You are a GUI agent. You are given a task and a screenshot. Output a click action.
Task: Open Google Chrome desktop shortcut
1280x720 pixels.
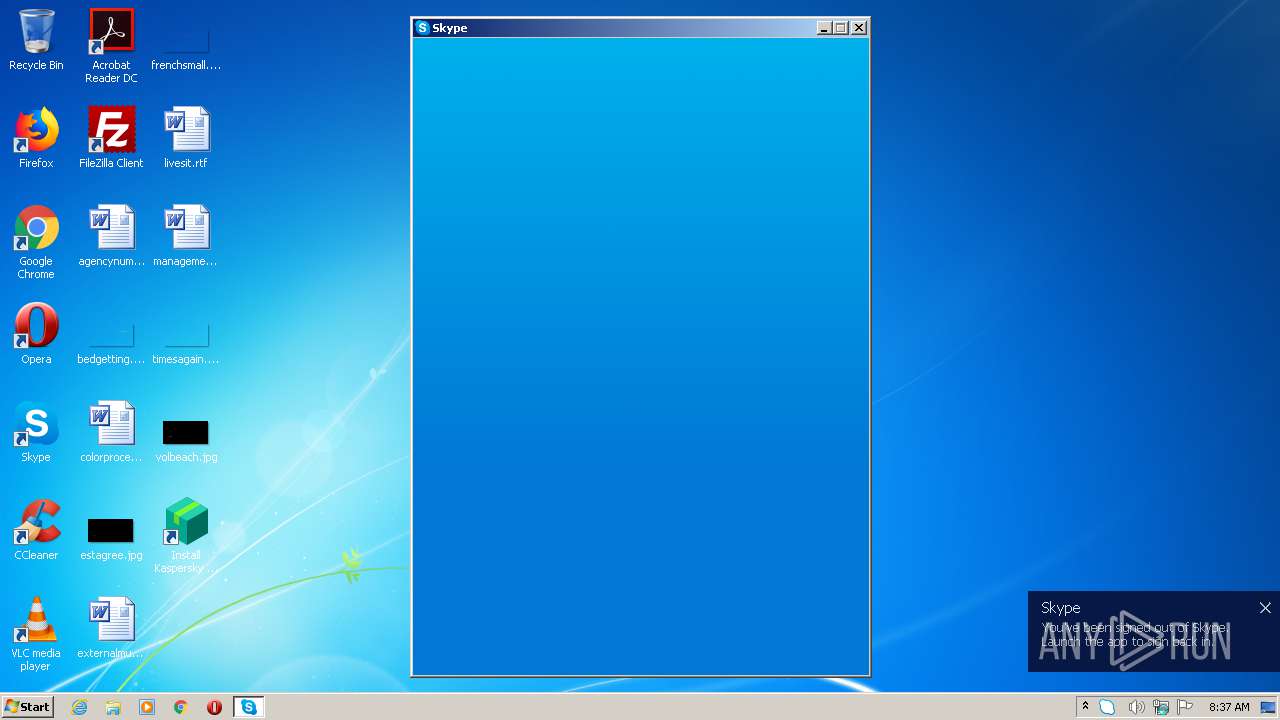click(x=36, y=242)
